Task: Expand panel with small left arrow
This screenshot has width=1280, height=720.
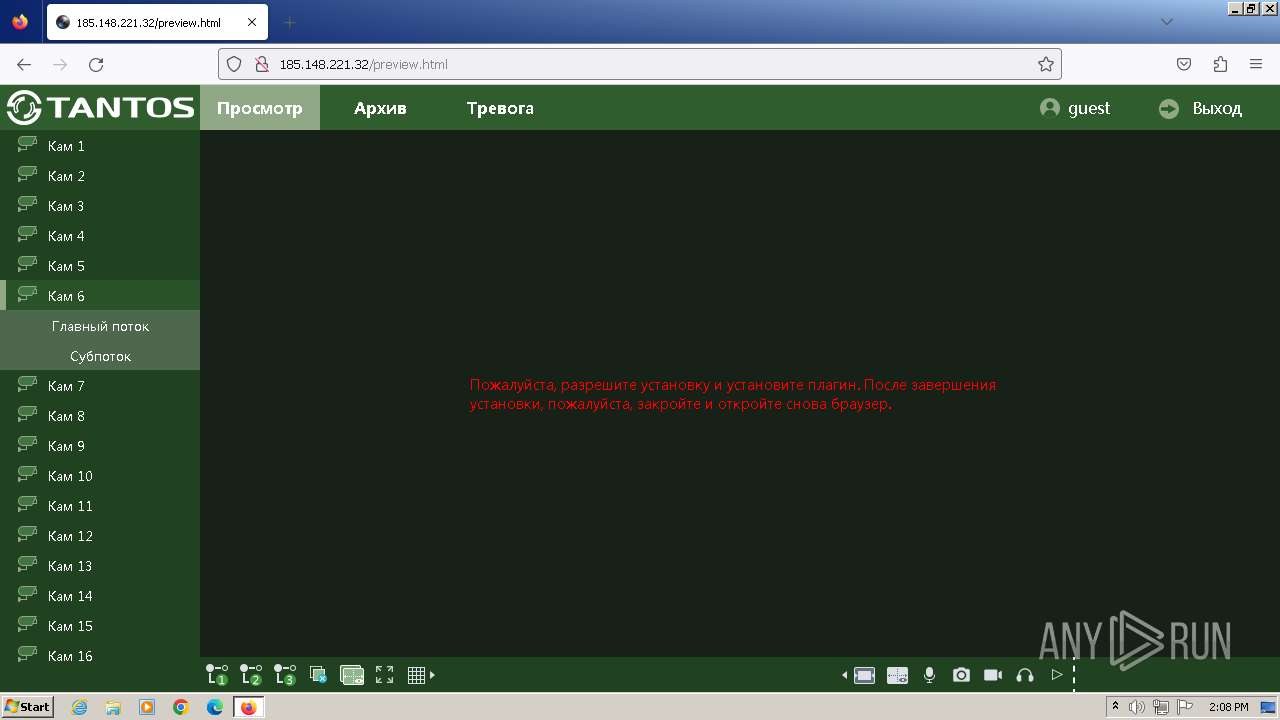Action: click(x=844, y=675)
